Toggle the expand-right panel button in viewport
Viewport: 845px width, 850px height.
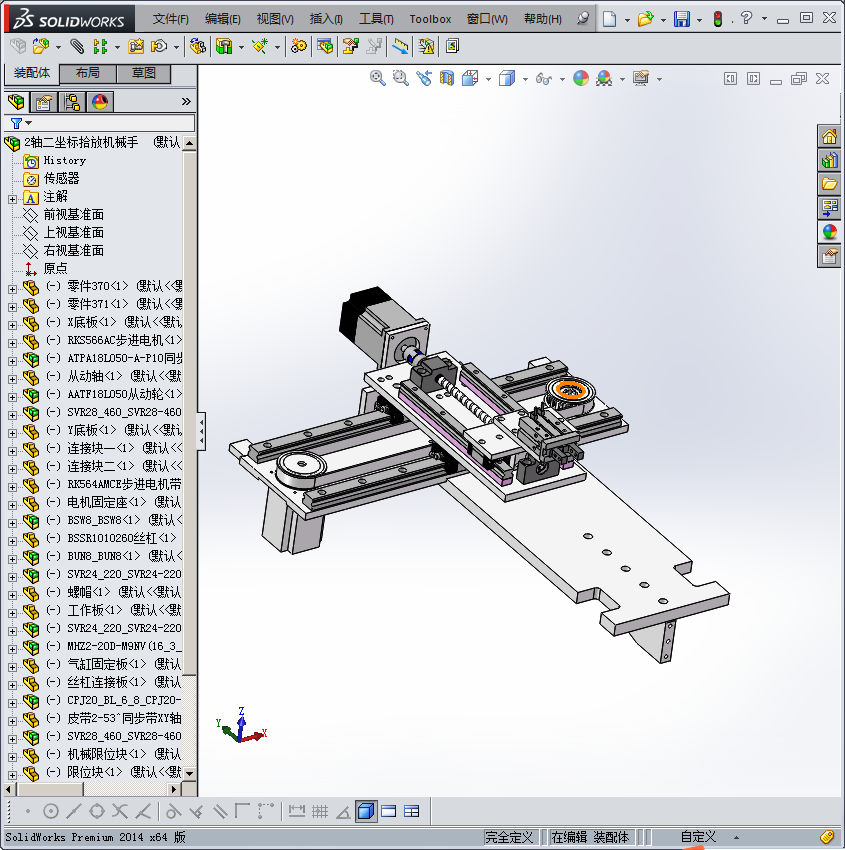[753, 79]
